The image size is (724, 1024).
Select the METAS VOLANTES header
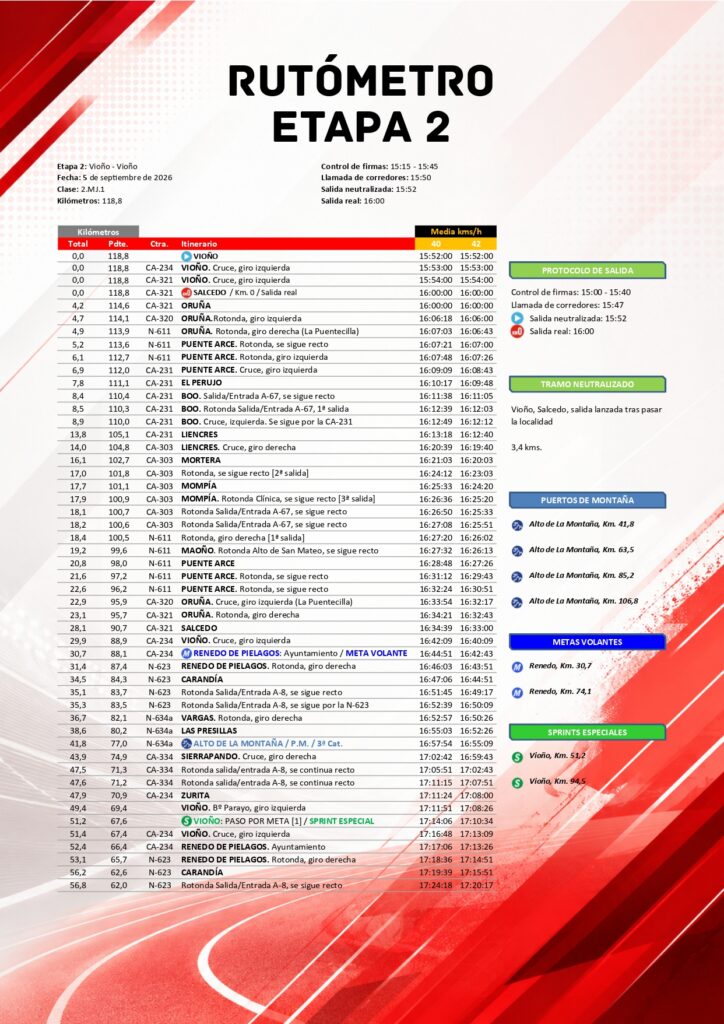click(588, 642)
